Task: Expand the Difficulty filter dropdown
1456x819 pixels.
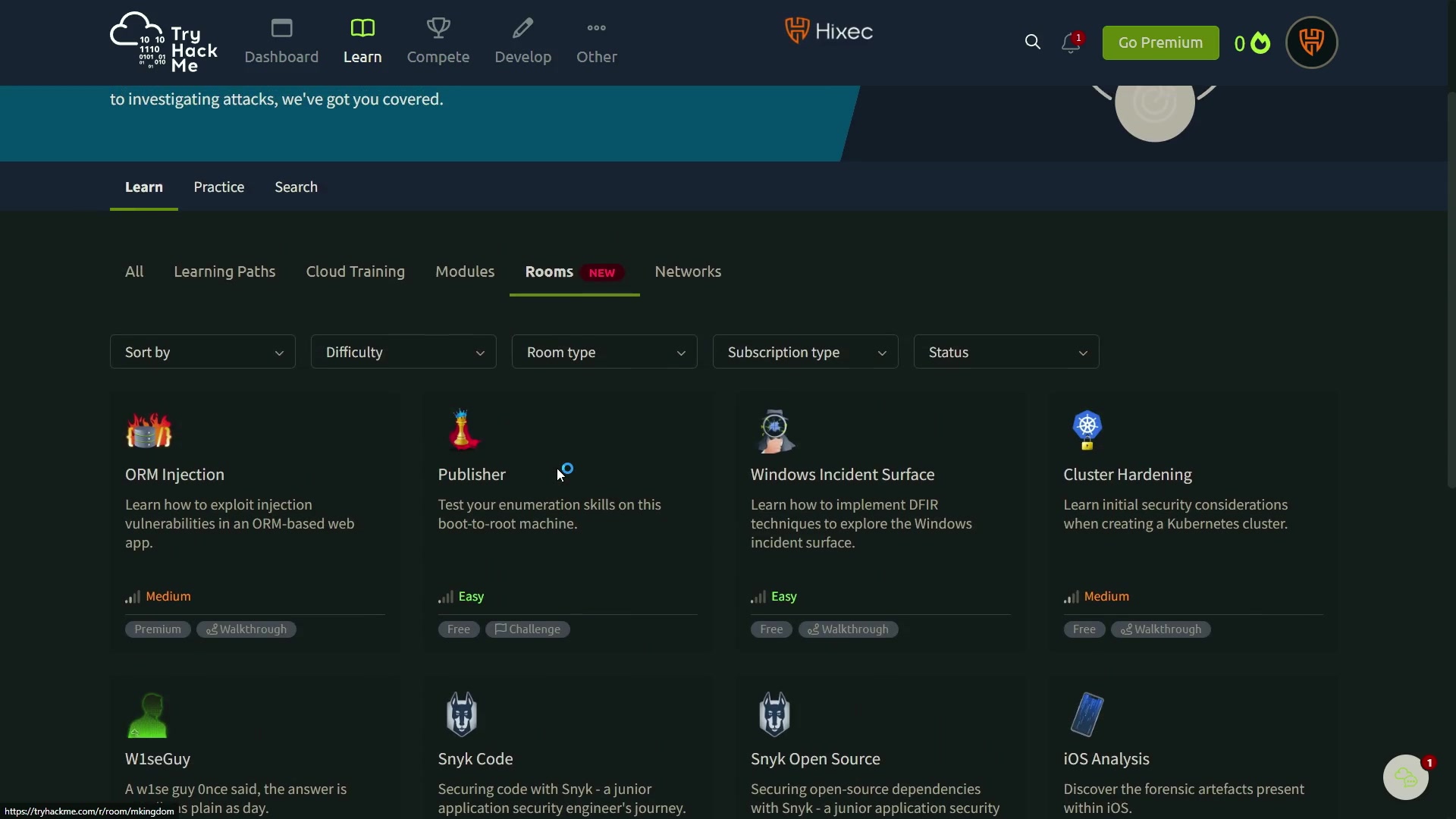Action: click(x=403, y=352)
